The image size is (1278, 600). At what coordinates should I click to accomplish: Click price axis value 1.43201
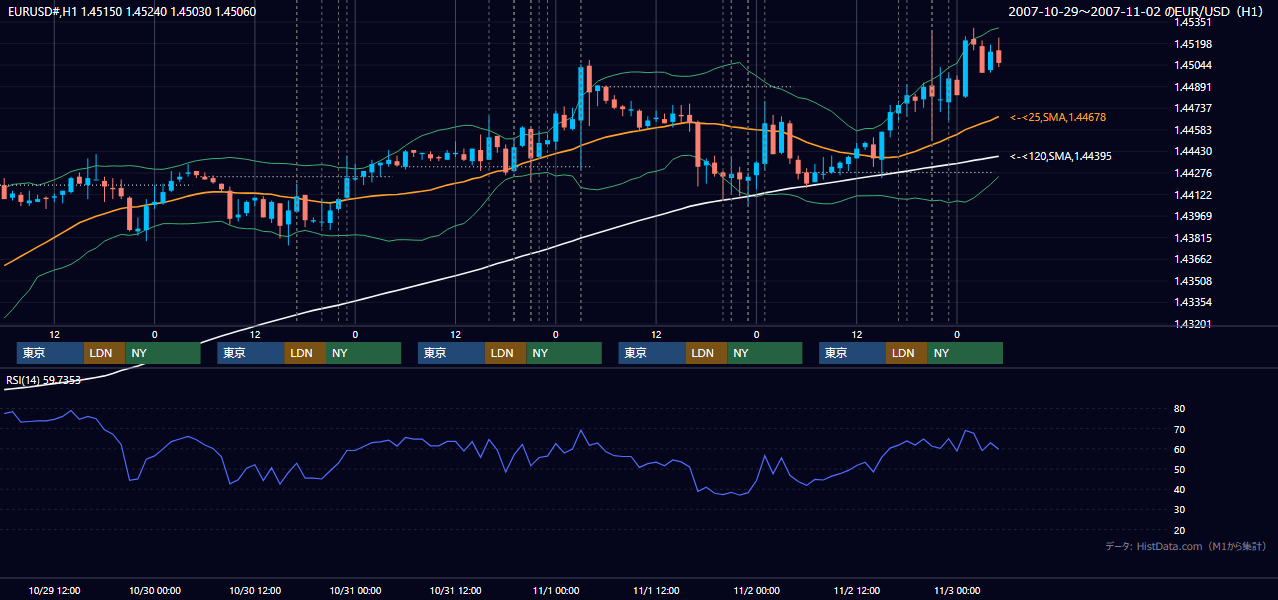coord(1192,324)
